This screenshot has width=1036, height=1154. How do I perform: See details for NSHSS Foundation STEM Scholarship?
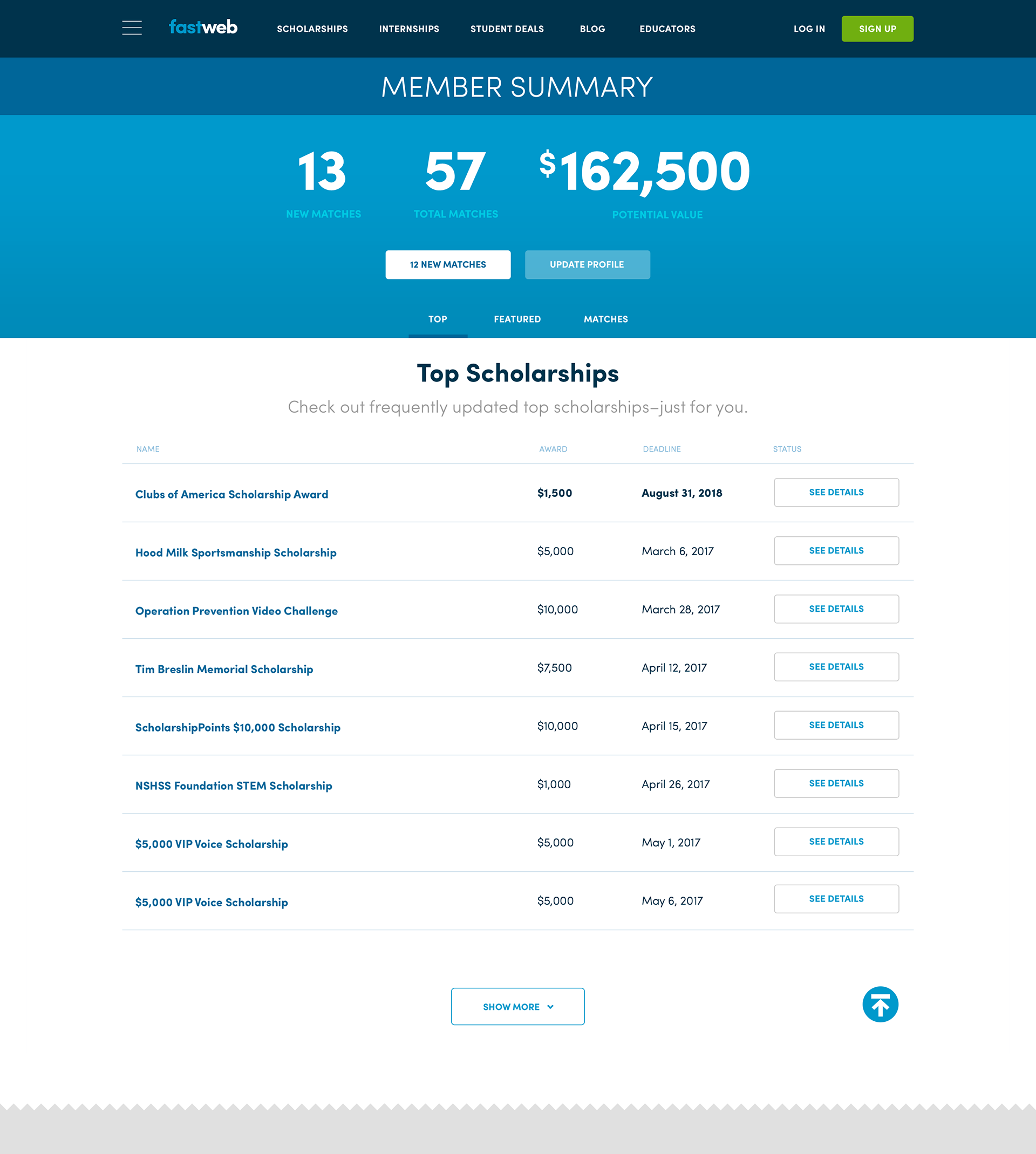[x=836, y=783]
